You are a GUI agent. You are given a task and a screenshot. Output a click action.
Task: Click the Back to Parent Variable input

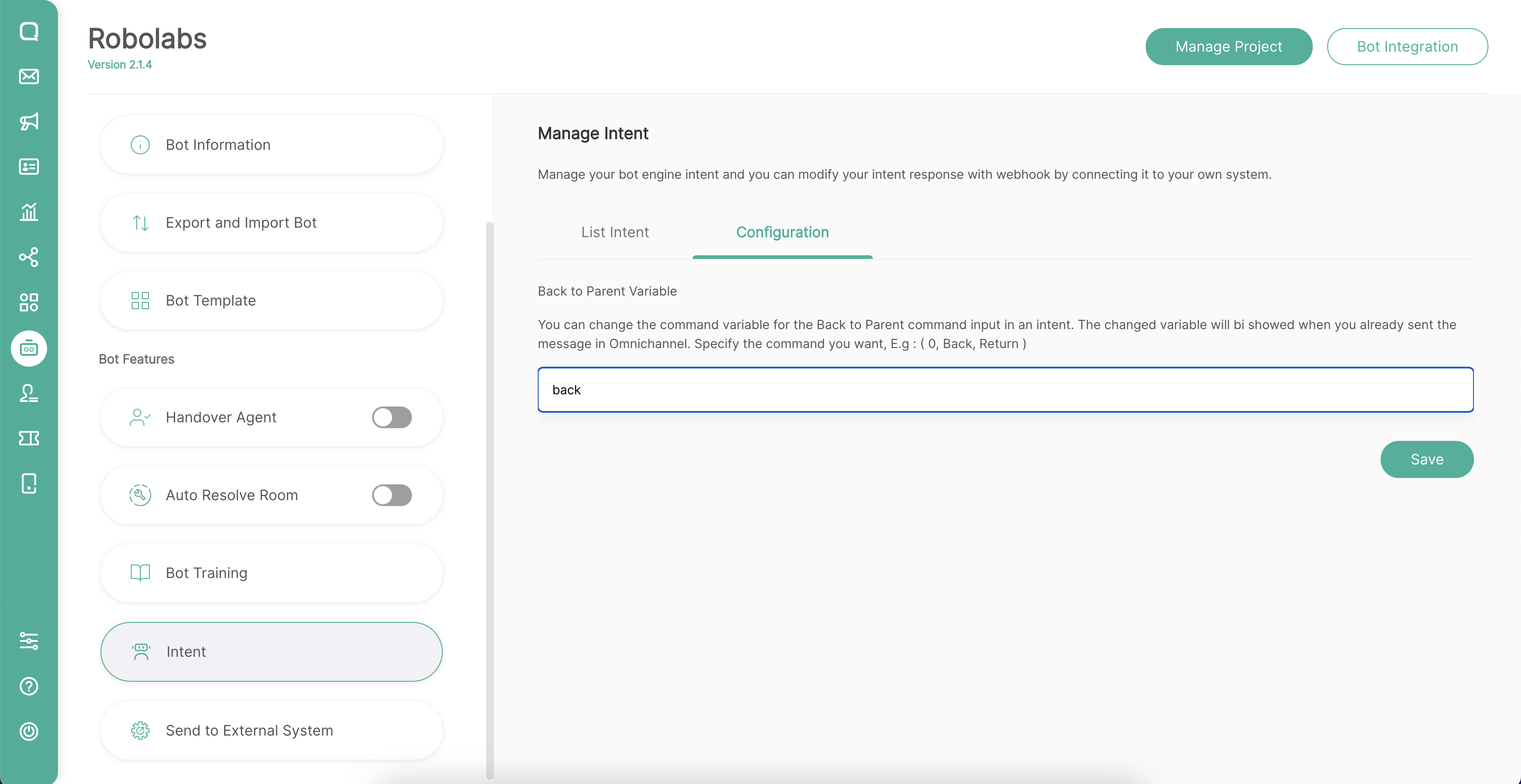(1005, 390)
